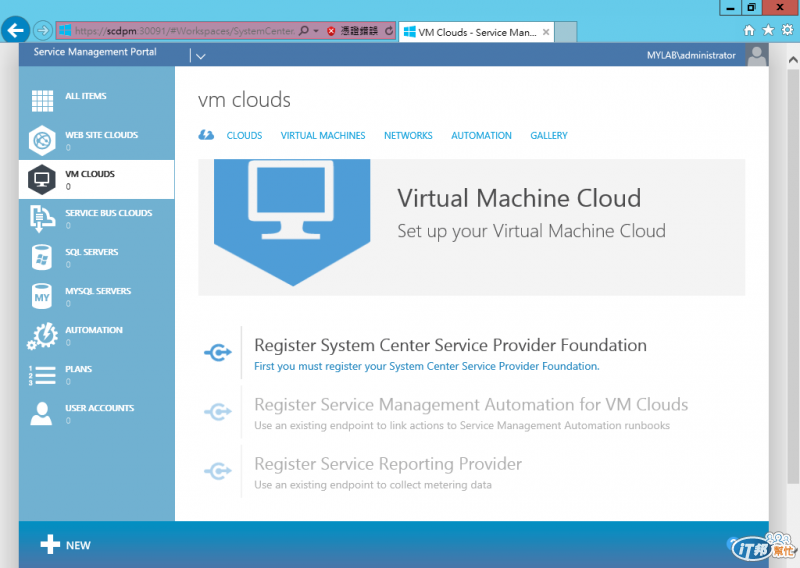The width and height of the screenshot is (800, 568).
Task: Open the Service Bus Clouds icon
Action: 42,218
